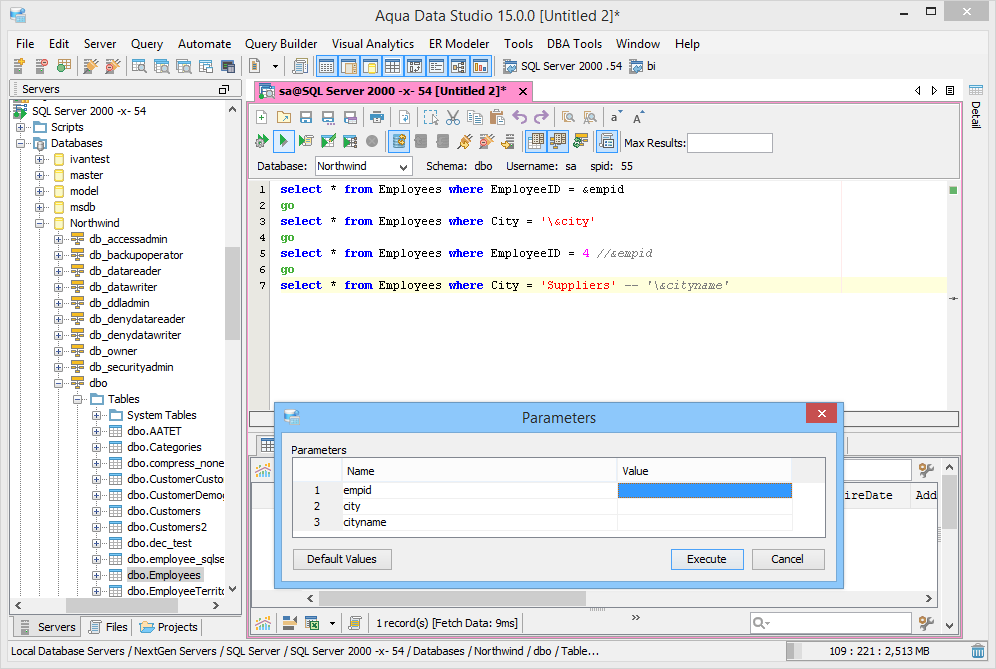Image resolution: width=996 pixels, height=669 pixels.
Task: Toggle the split table layout button in main toolbar
Action: point(349,66)
